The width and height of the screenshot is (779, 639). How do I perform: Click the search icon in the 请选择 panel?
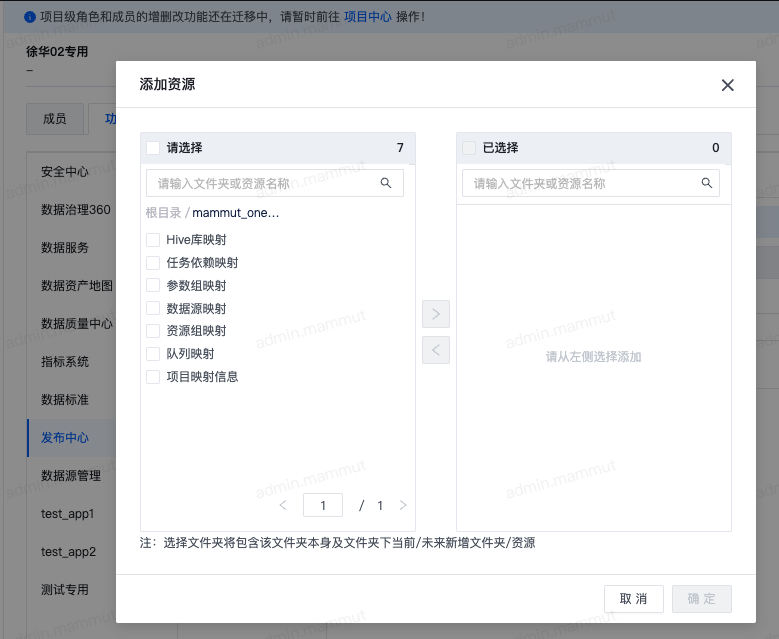[x=386, y=183]
